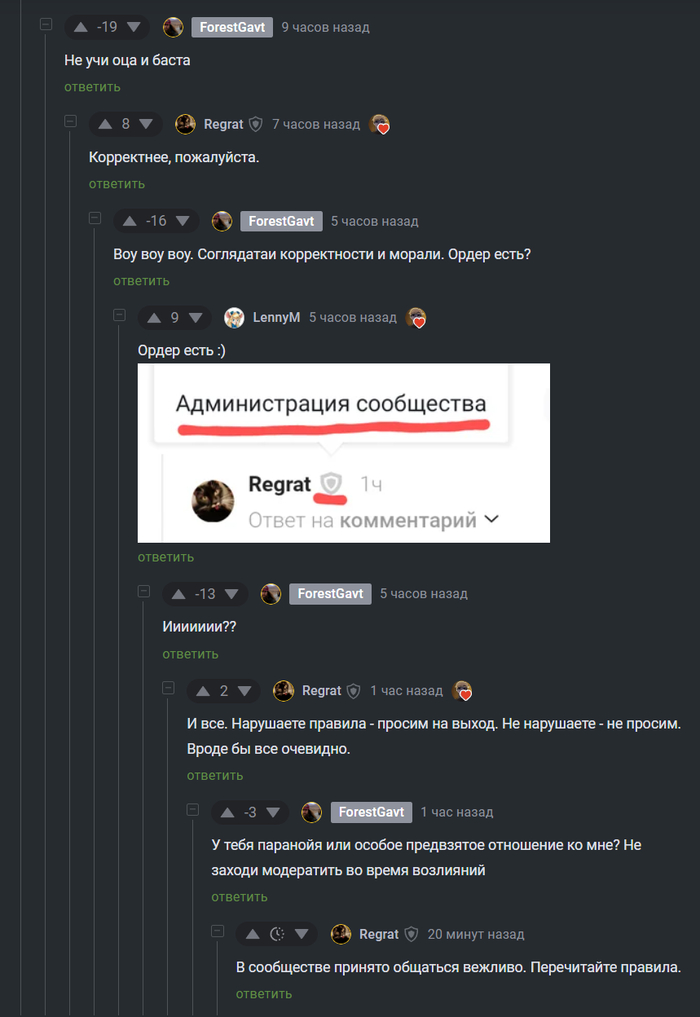Viewport: 700px width, 1017px height.
Task: Downvote ForestGavt's comment rated -3
Action: (x=273, y=812)
